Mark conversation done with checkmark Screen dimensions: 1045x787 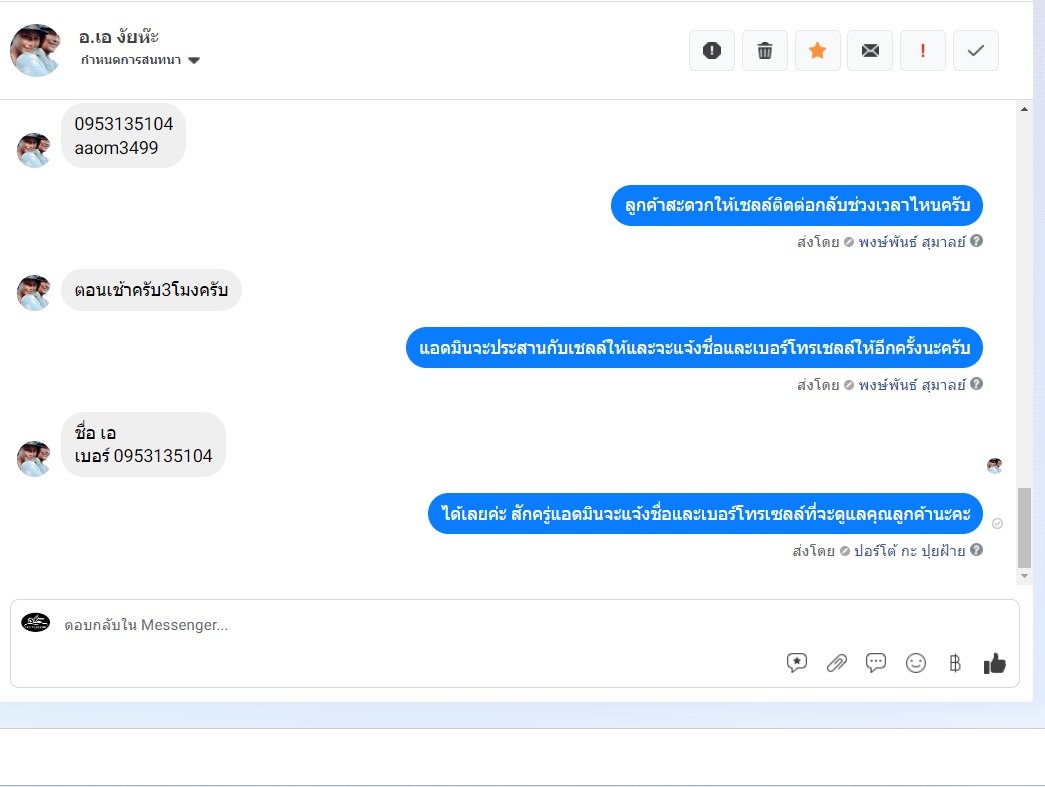(x=976, y=51)
